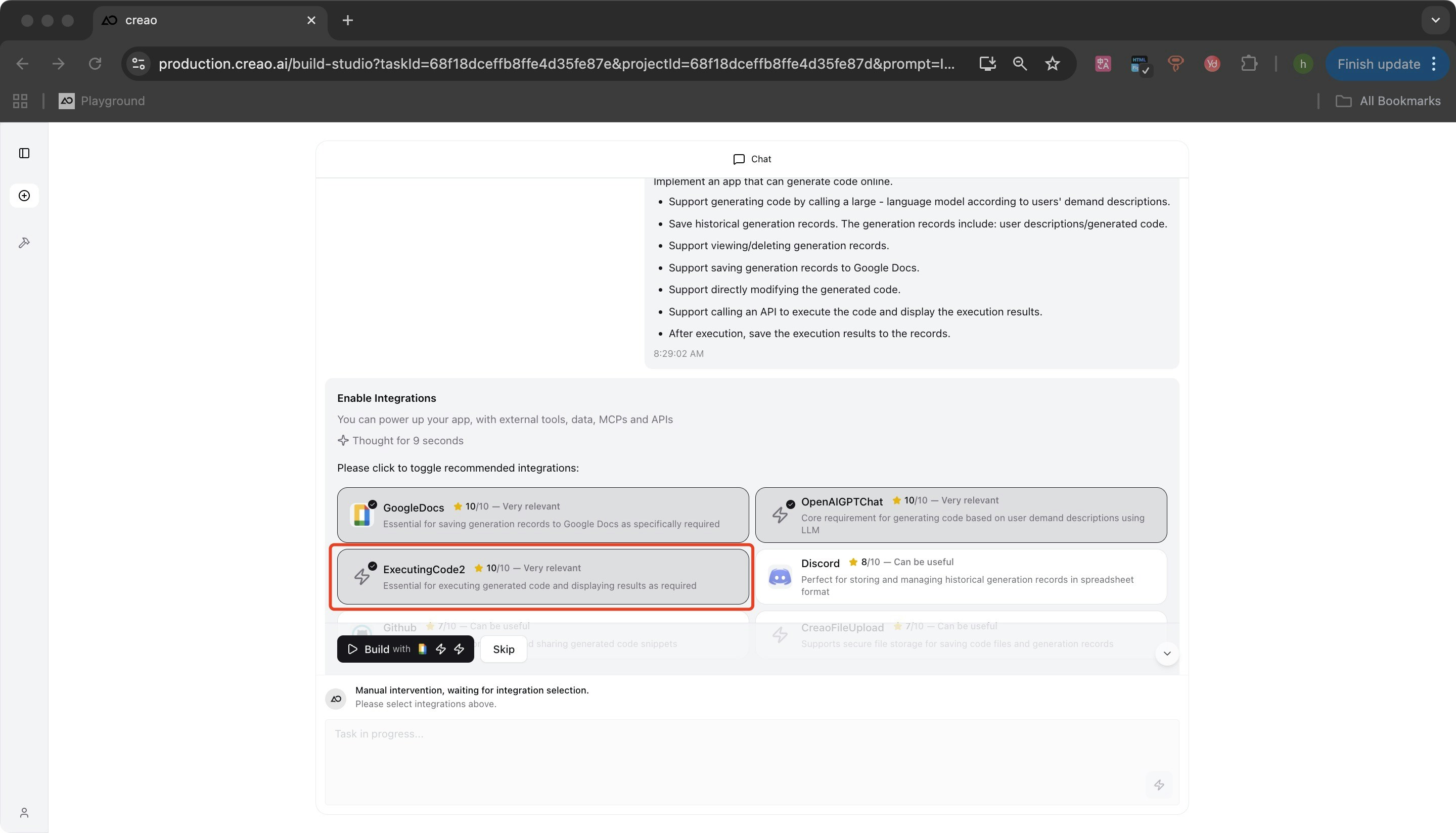Deselect the ExecutingCode2 integration
The height and width of the screenshot is (833, 1456).
pos(542,577)
